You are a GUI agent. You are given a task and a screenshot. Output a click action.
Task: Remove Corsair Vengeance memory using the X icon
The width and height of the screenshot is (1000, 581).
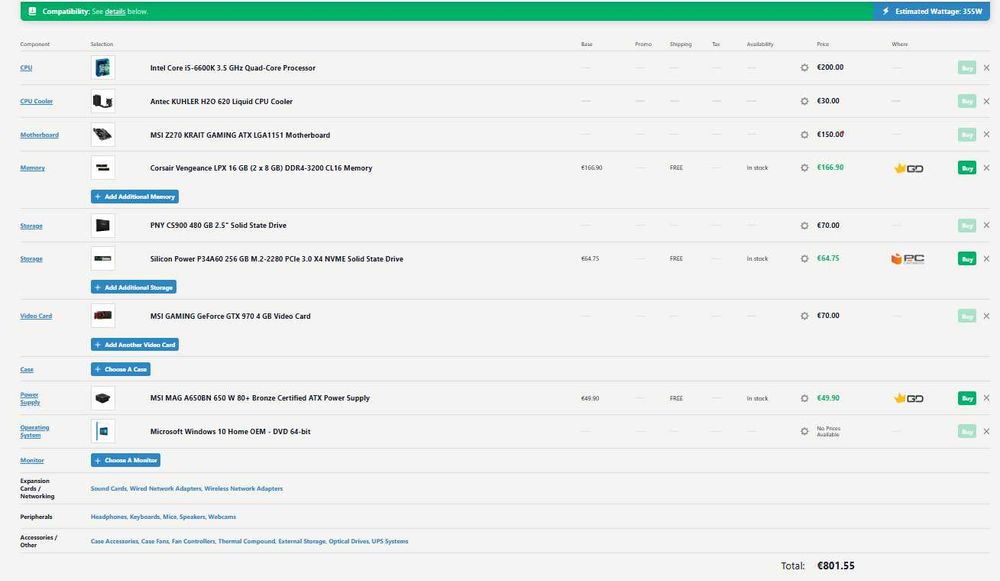[986, 168]
